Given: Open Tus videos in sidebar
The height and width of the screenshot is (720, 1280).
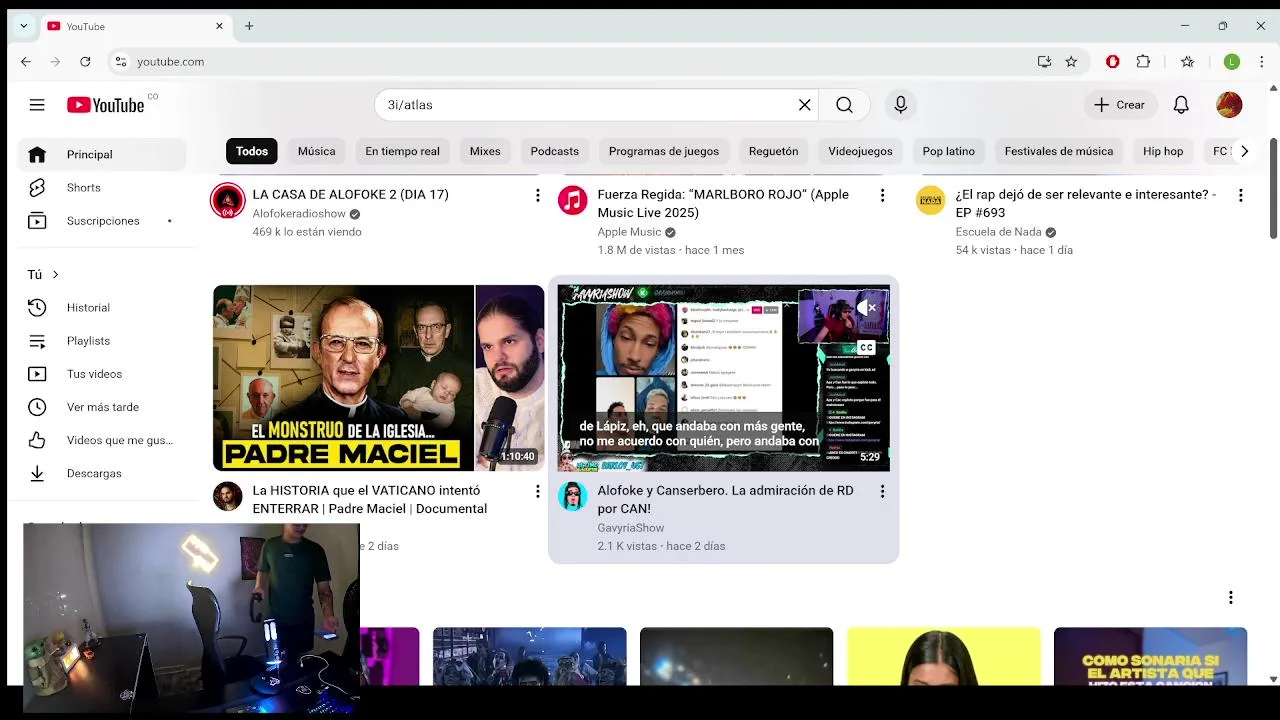Looking at the screenshot, I should tap(102, 374).
